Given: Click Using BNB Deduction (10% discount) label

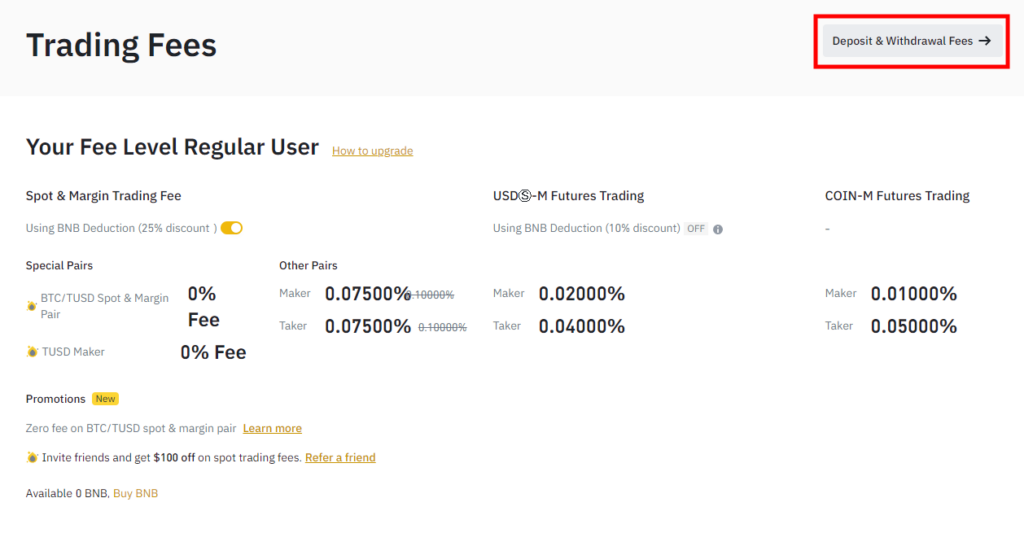Looking at the screenshot, I should click(586, 229).
